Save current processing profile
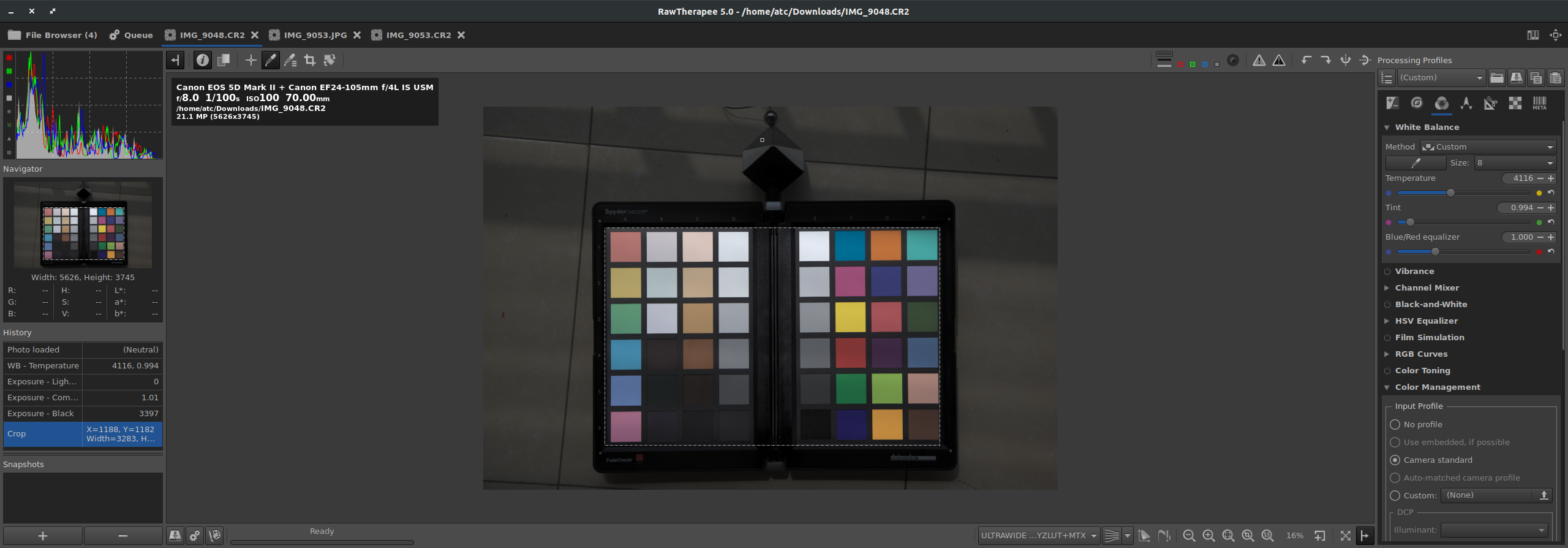This screenshot has width=1568, height=548. [x=1516, y=78]
